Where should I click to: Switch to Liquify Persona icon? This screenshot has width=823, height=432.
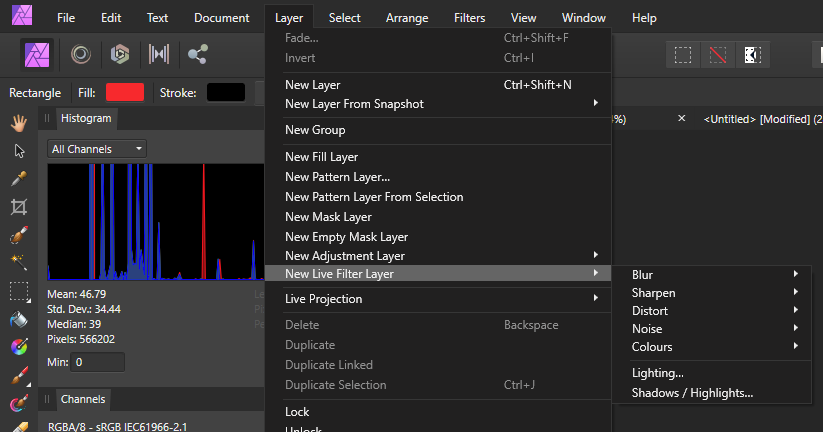tap(81, 54)
